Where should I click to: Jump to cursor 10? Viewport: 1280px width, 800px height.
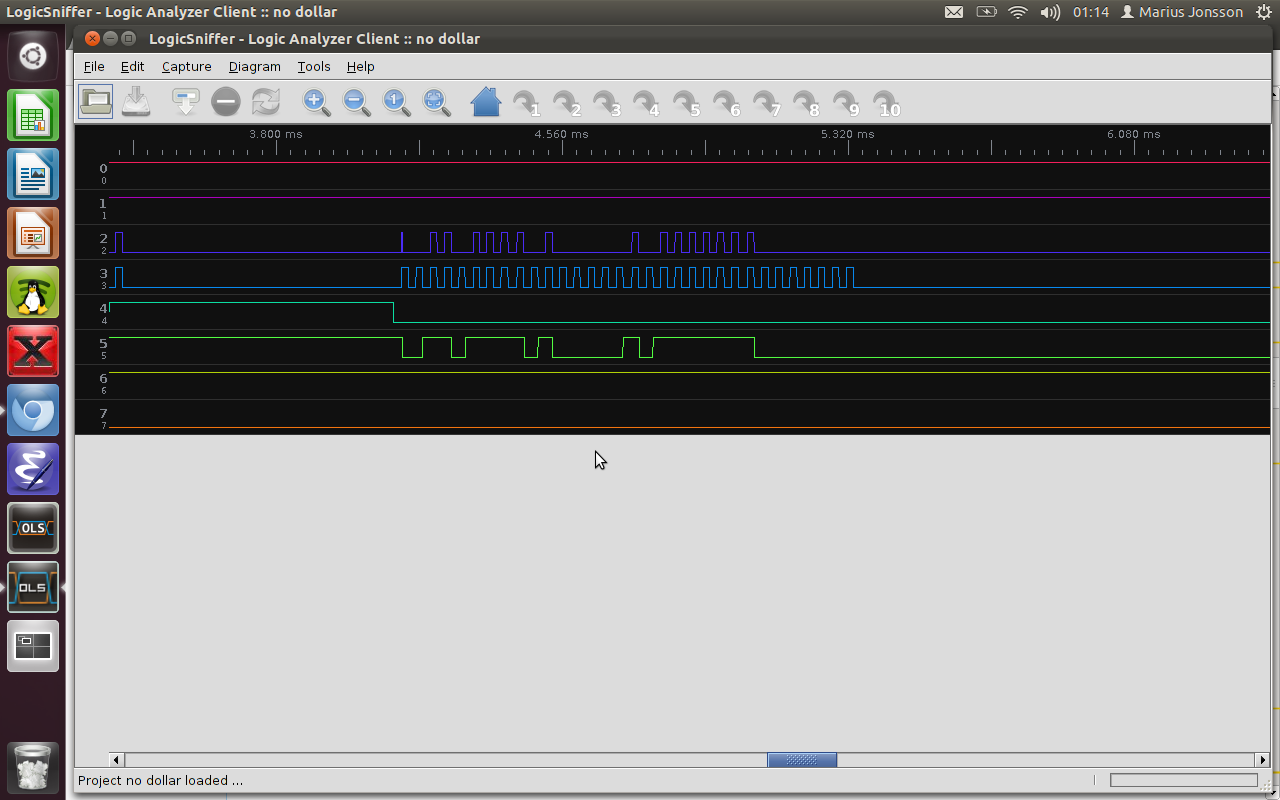pyautogui.click(x=887, y=103)
